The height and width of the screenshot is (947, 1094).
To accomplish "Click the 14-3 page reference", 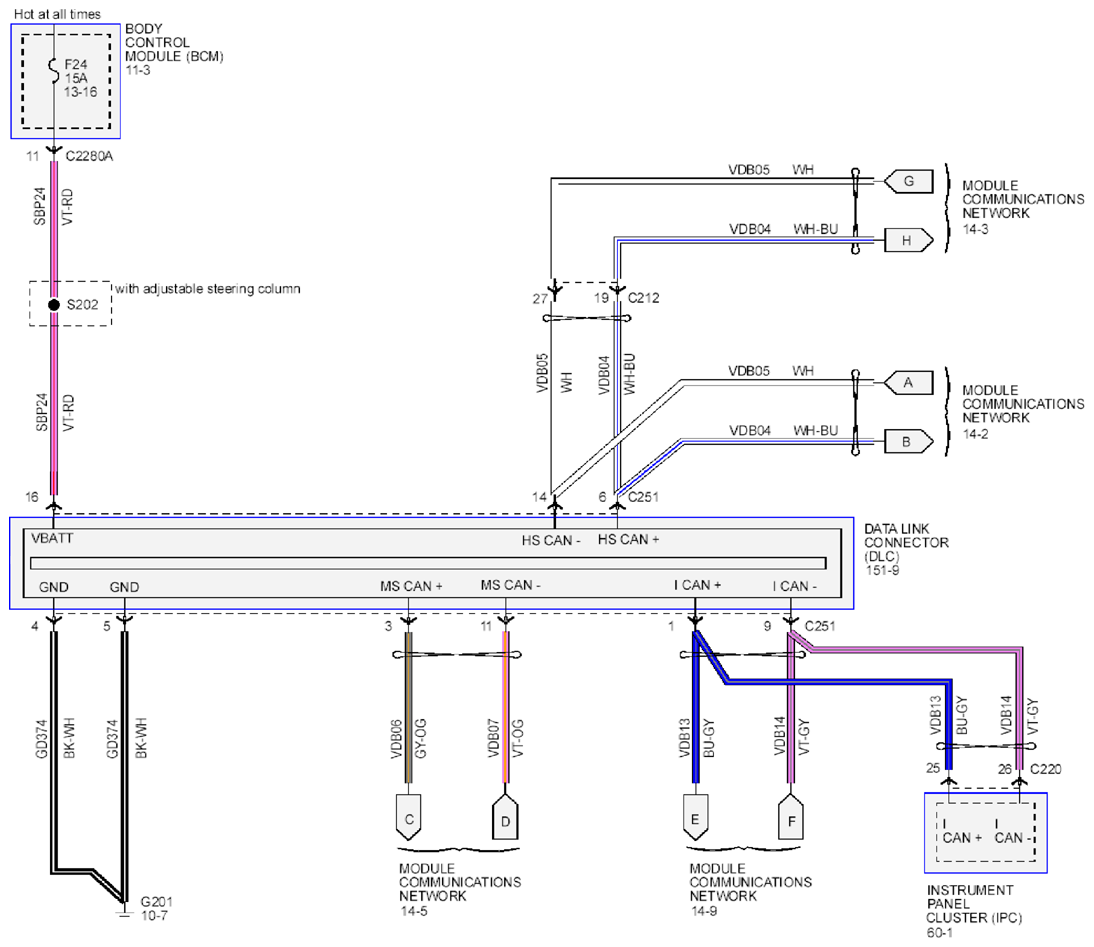I will (x=975, y=229).
